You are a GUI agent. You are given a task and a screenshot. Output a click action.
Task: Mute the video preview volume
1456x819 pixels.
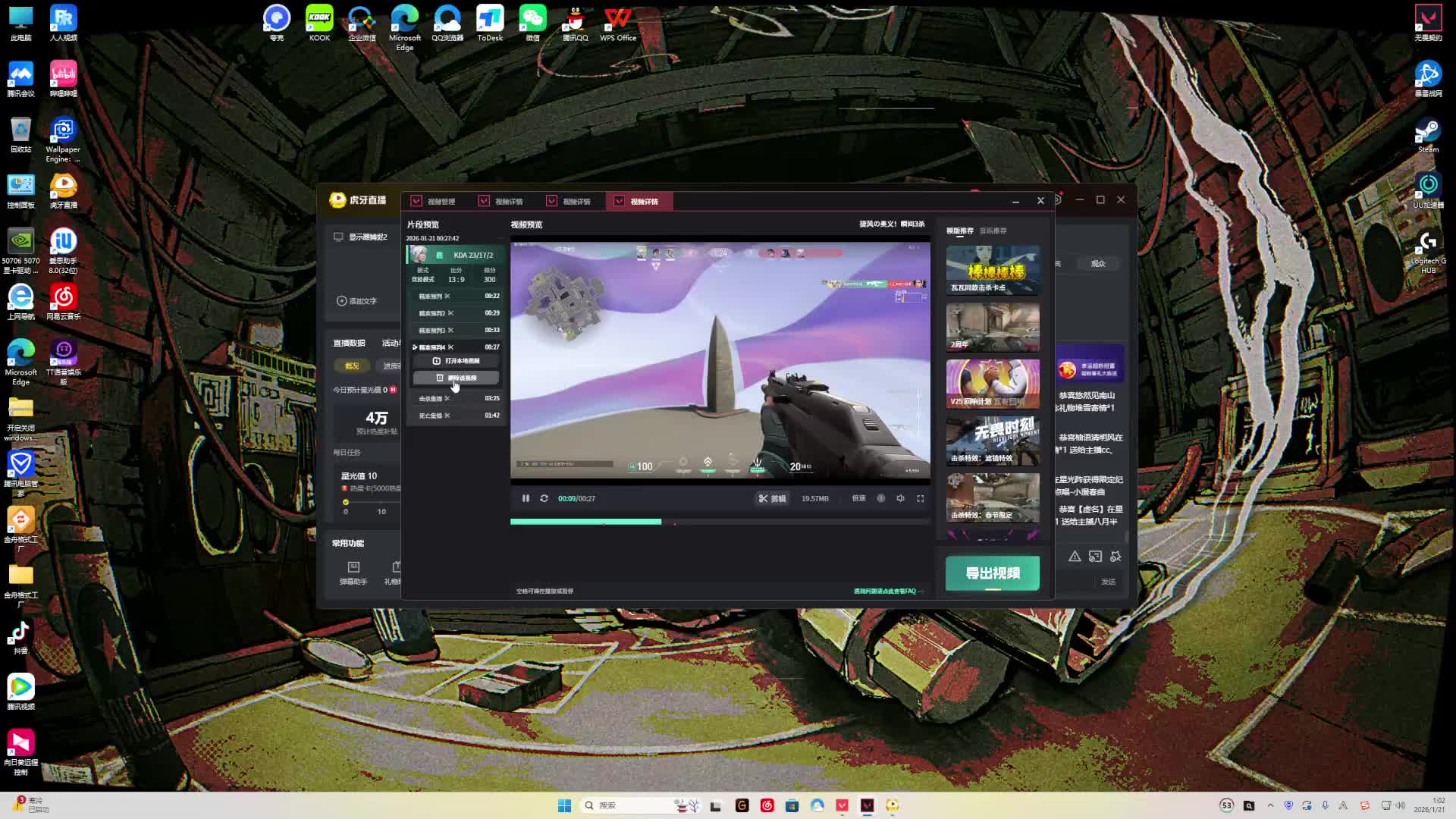pos(900,498)
